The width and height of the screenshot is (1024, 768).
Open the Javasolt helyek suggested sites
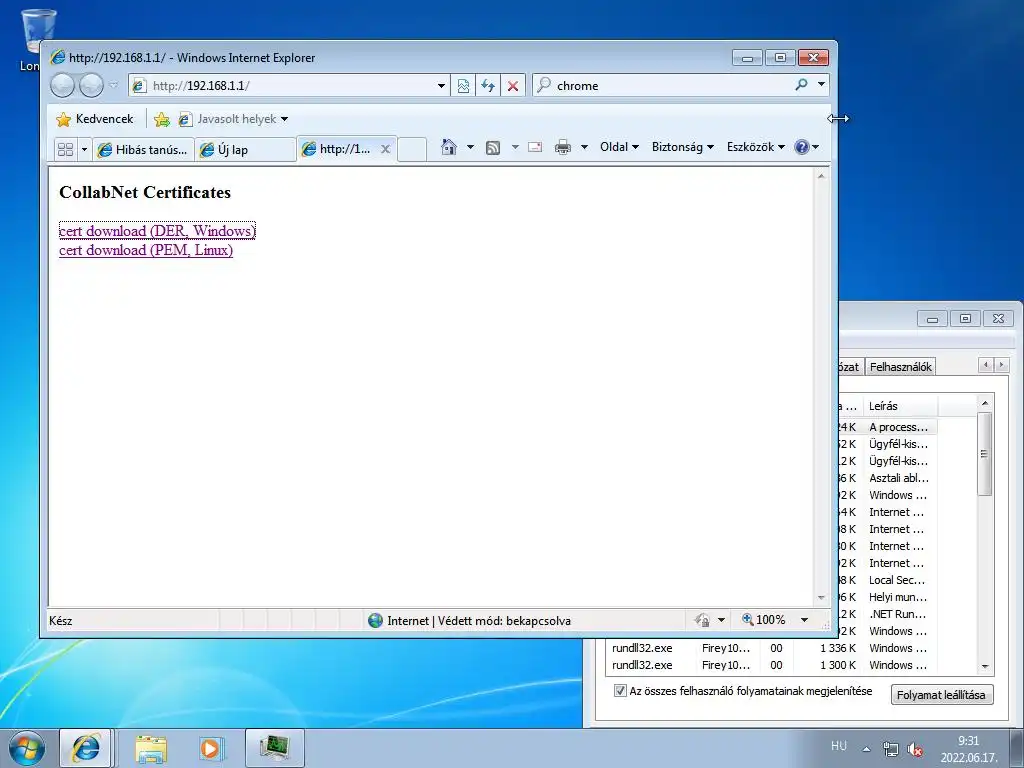pos(233,120)
